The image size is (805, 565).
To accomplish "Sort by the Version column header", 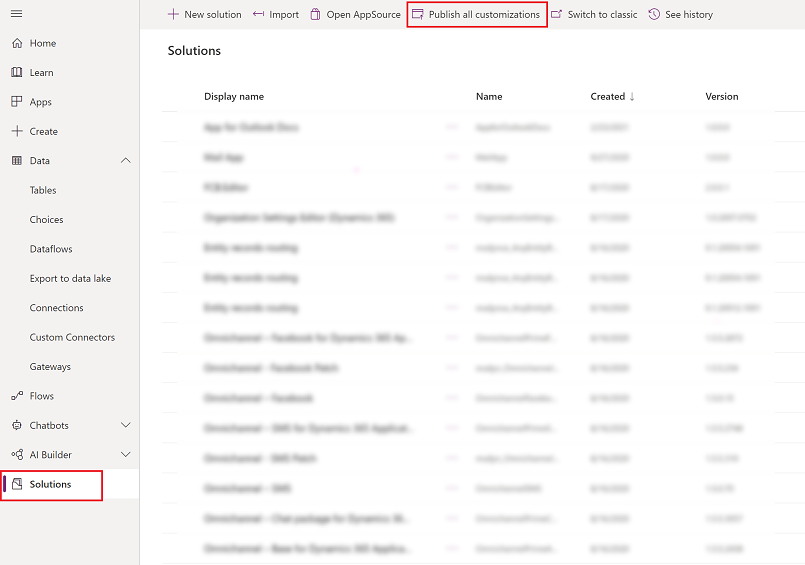I will pos(722,96).
